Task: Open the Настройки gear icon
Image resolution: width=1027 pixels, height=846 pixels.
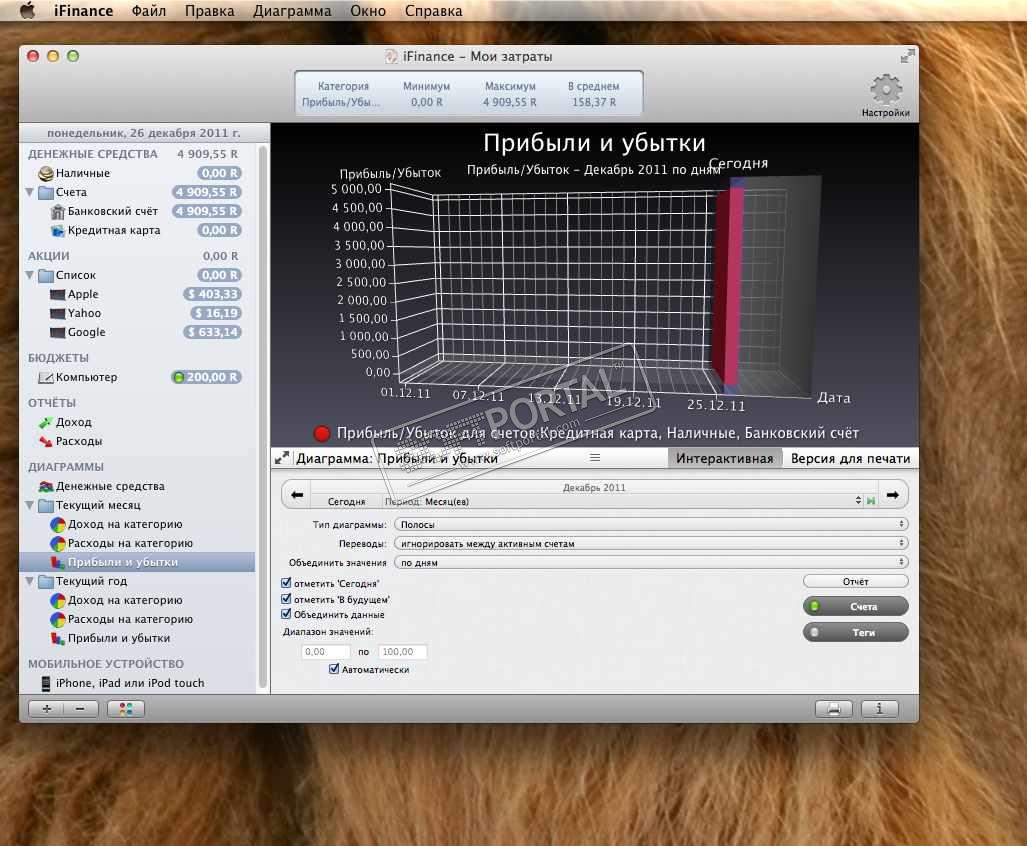Action: 886,89
